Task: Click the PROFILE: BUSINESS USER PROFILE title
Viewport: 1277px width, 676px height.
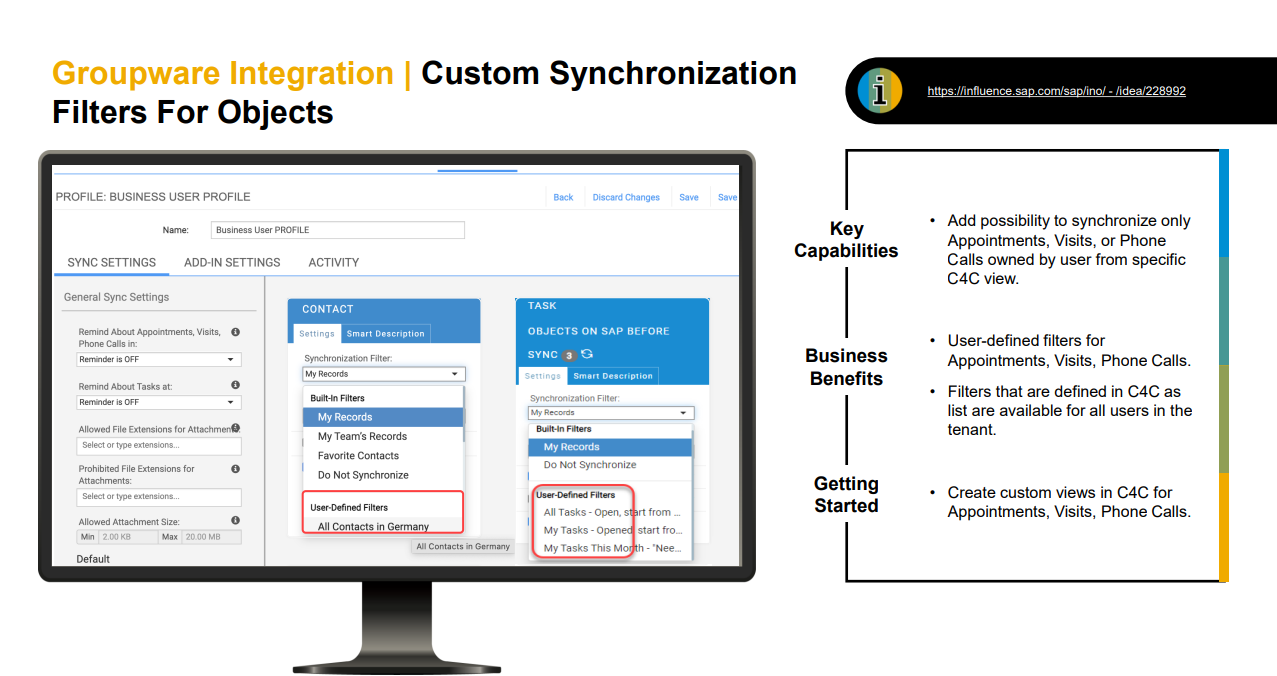Action: click(153, 197)
